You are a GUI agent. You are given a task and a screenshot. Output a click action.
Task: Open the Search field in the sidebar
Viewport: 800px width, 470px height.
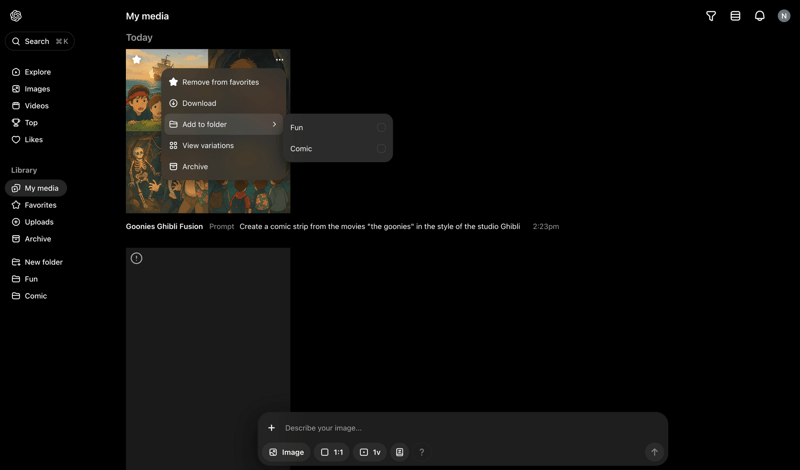click(40, 41)
